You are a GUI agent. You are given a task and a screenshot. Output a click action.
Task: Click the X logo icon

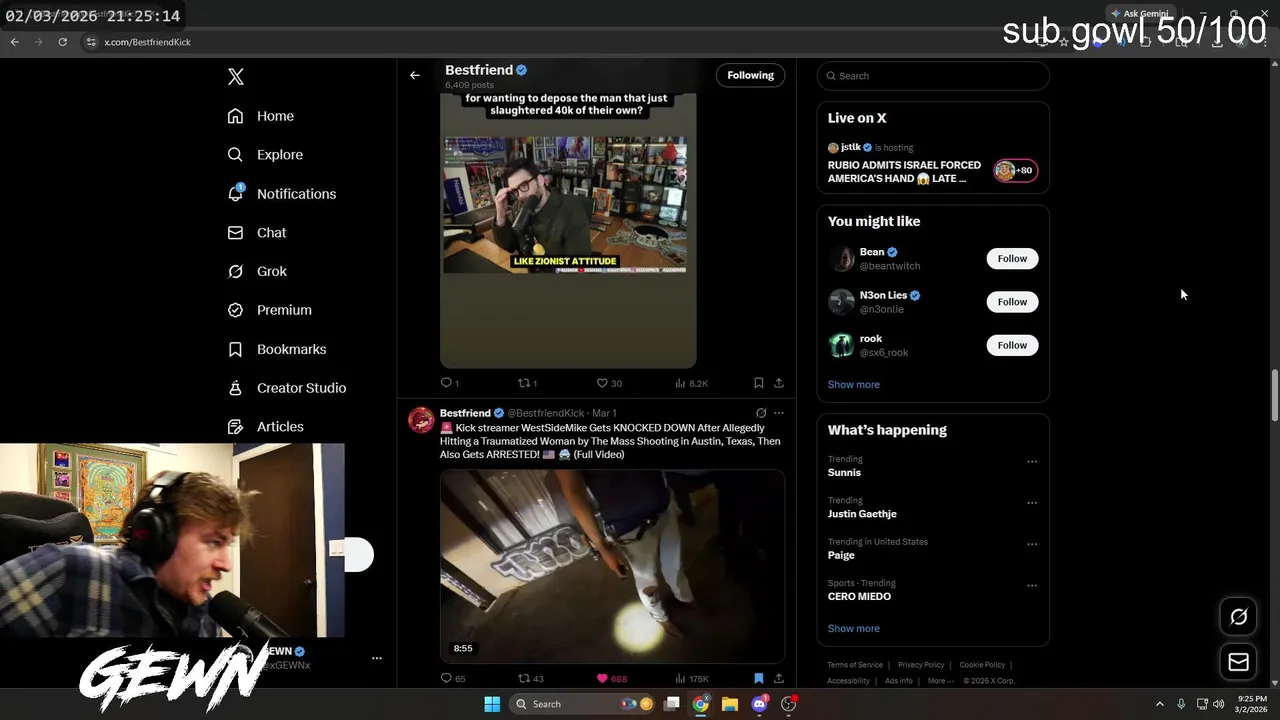pyautogui.click(x=236, y=77)
